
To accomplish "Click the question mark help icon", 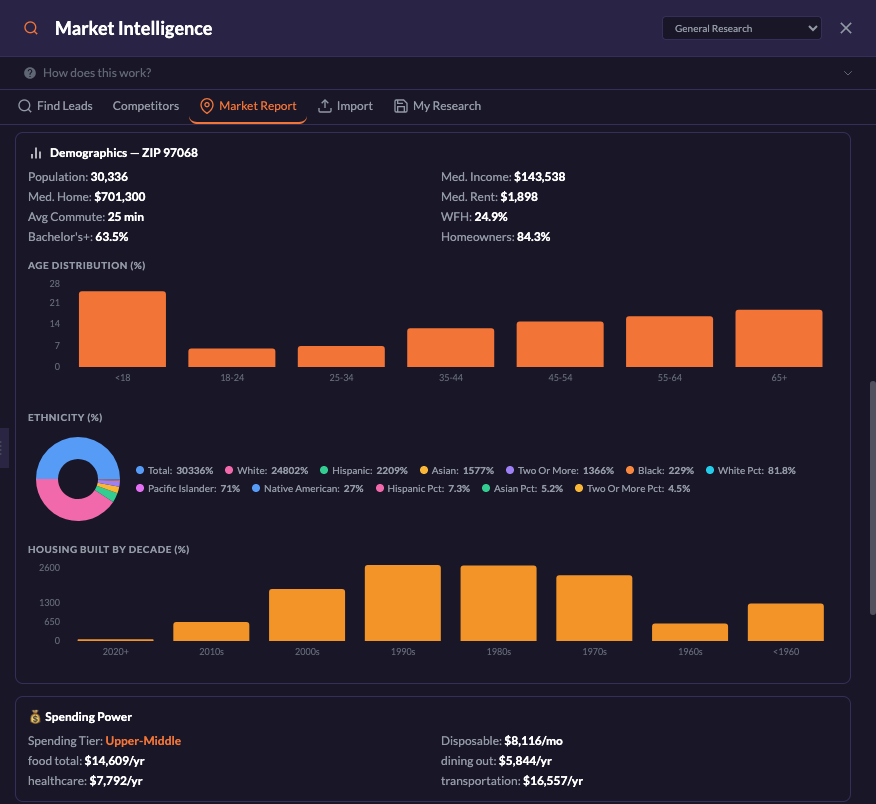I will pyautogui.click(x=30, y=73).
